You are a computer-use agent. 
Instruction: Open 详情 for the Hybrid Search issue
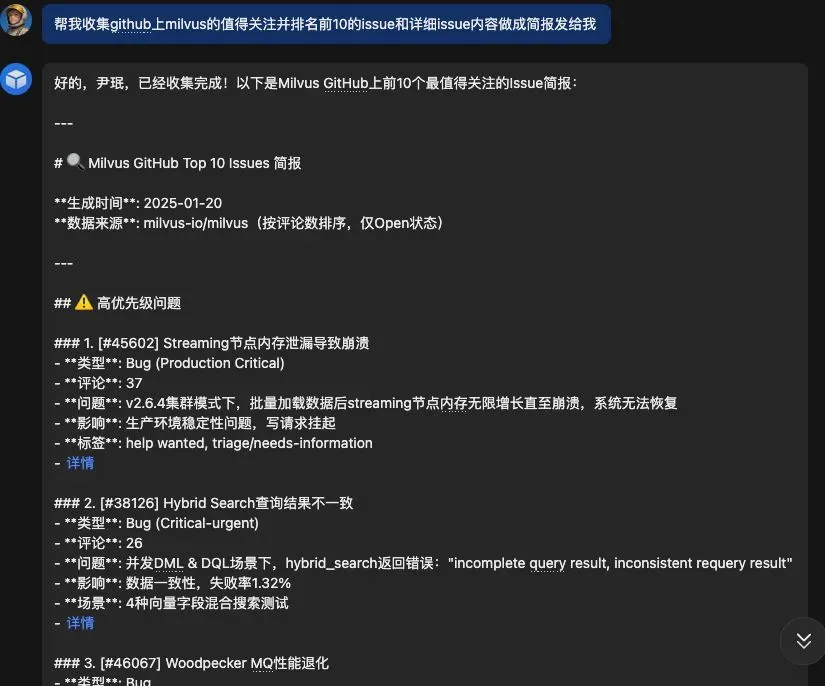[80, 622]
